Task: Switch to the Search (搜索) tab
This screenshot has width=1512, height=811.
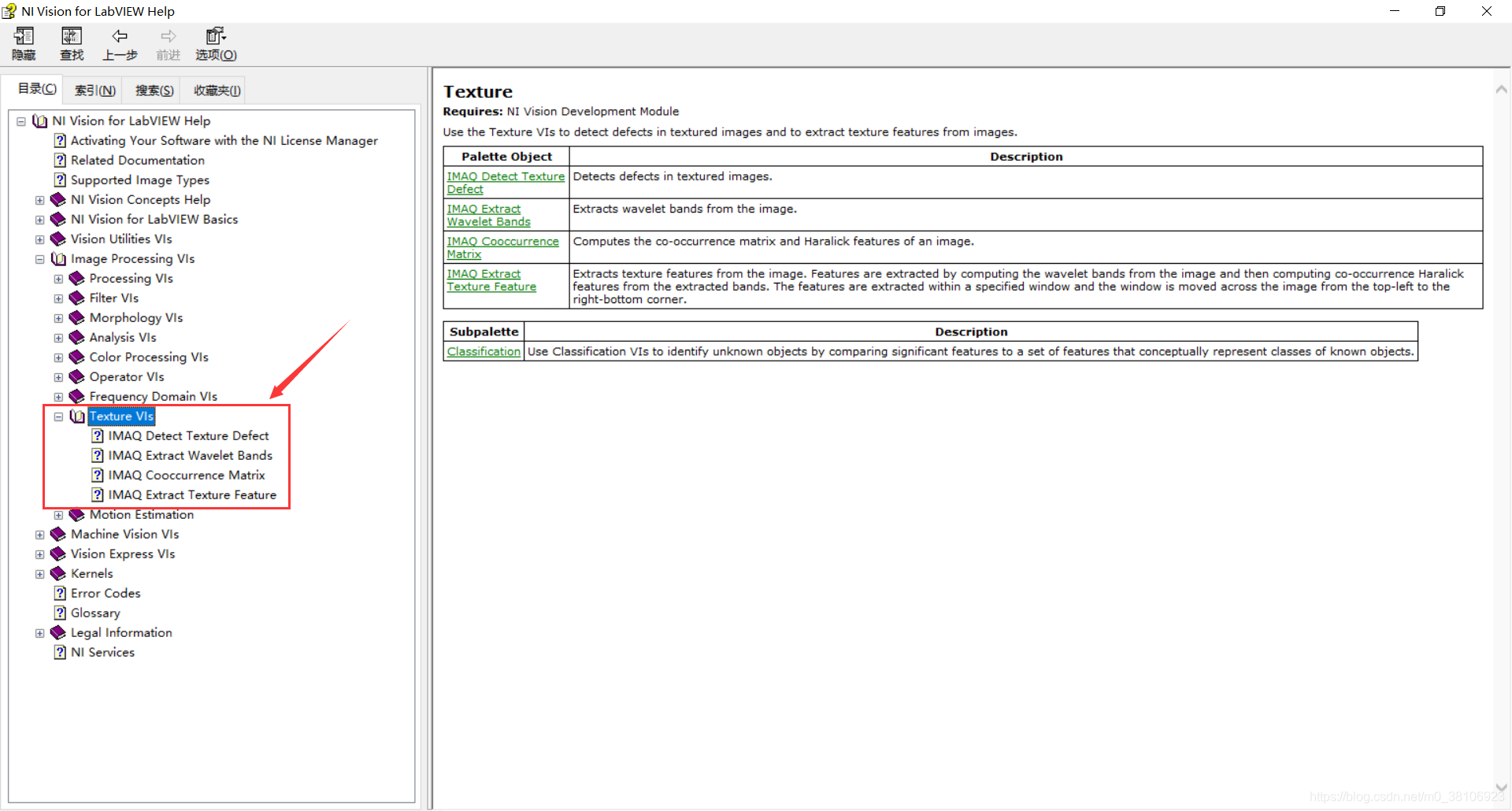Action: tap(154, 91)
